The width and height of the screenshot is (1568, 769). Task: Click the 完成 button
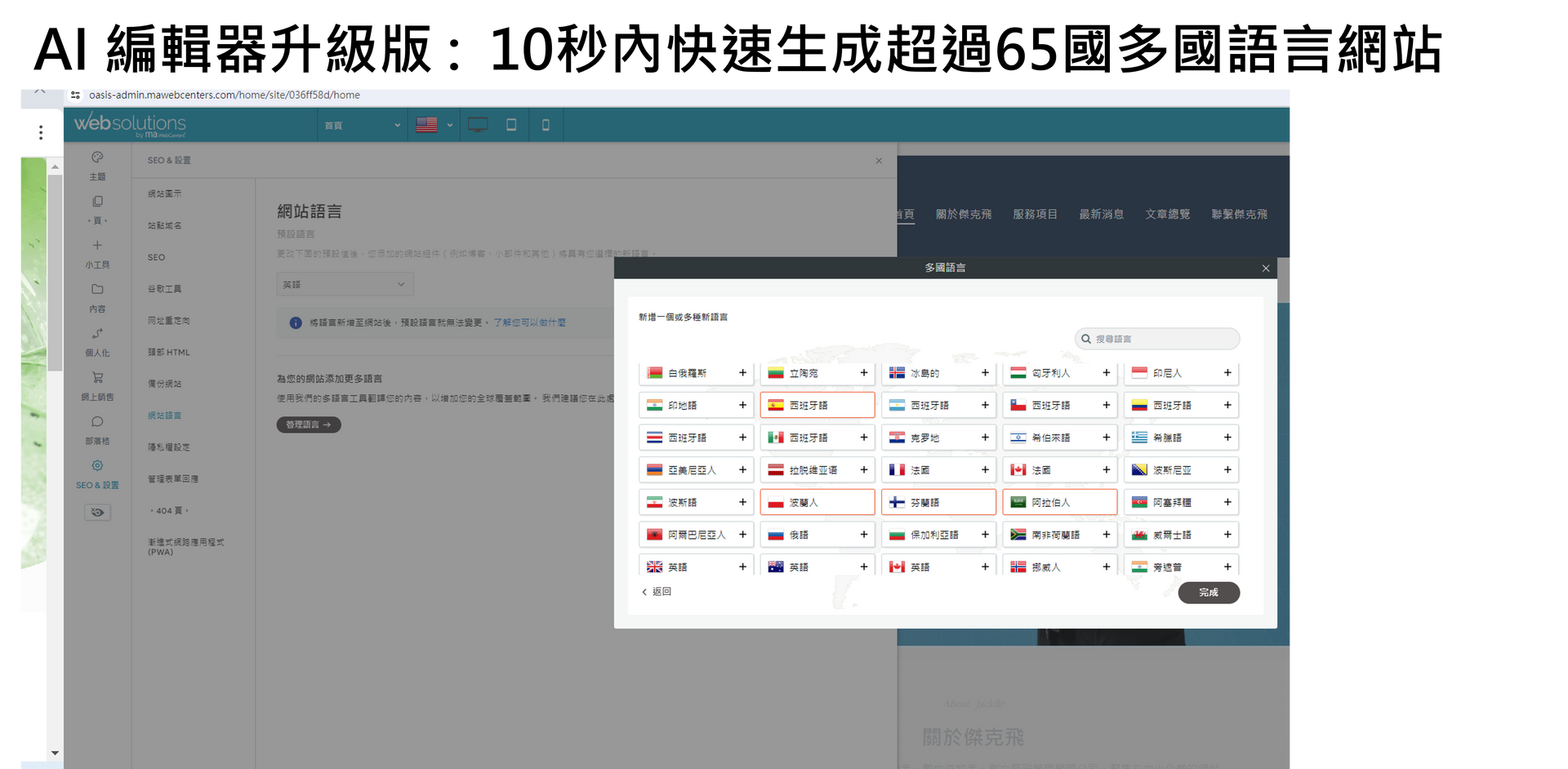tap(1209, 593)
